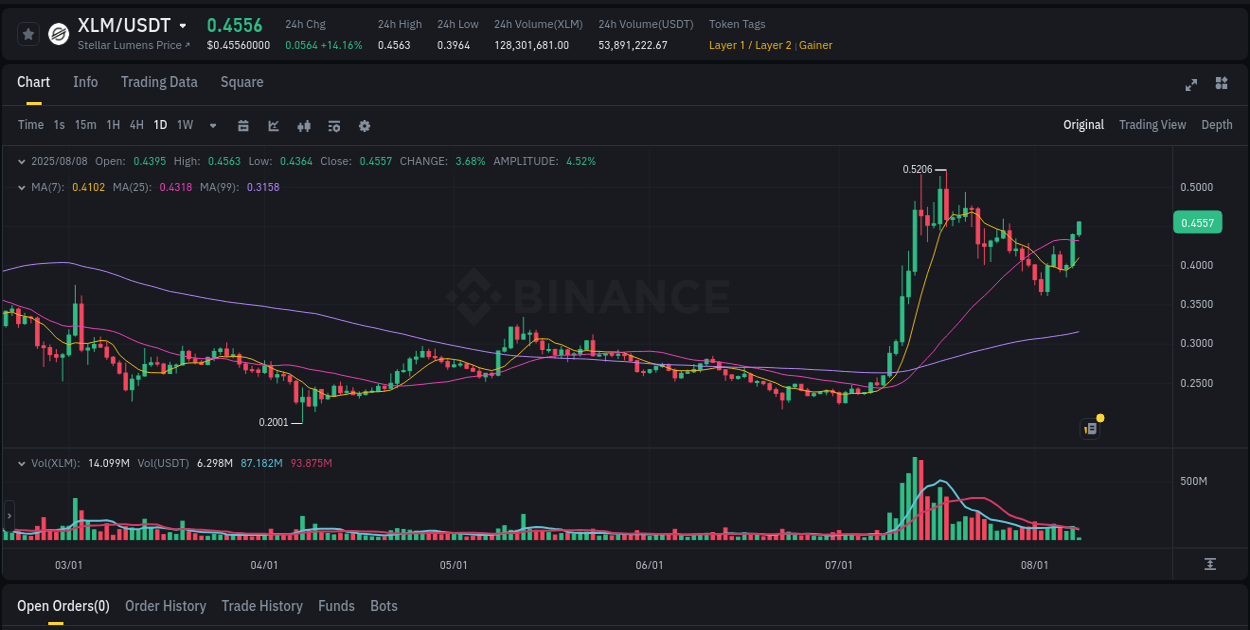Select the line chart type icon
Viewport: 1250px width, 630px height.
click(x=273, y=125)
